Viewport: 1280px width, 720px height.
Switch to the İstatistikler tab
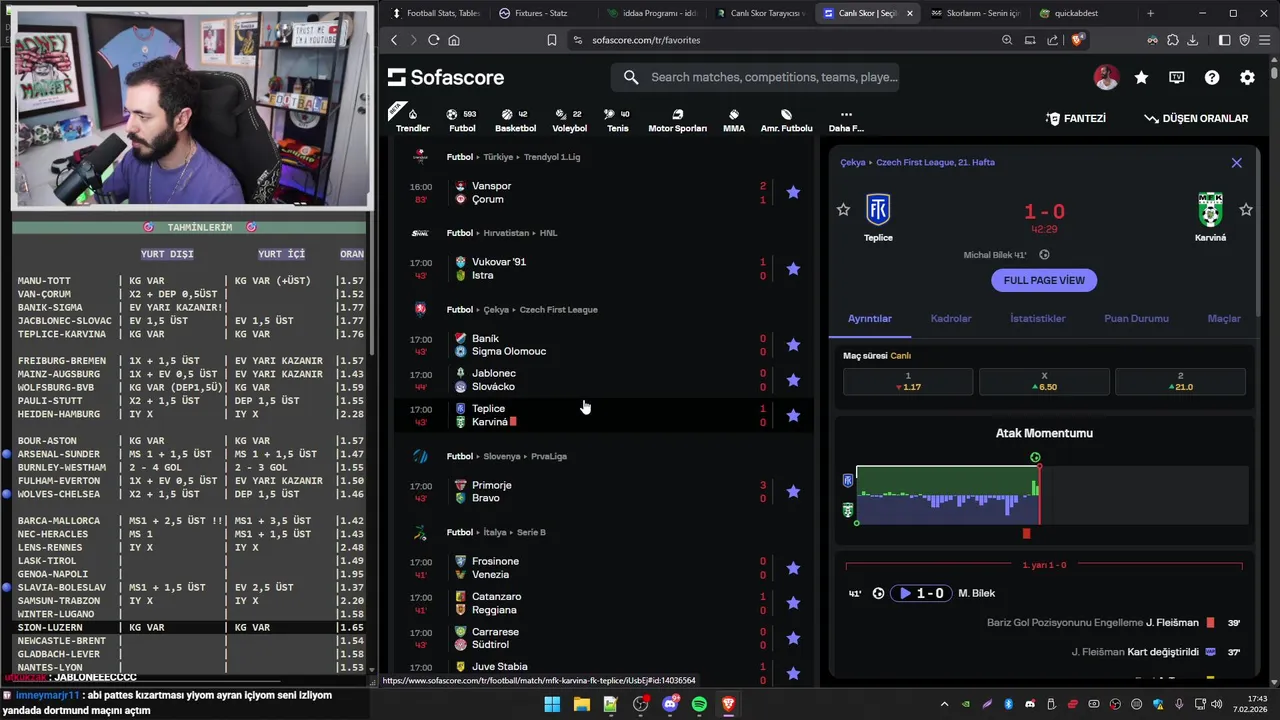click(x=1038, y=318)
